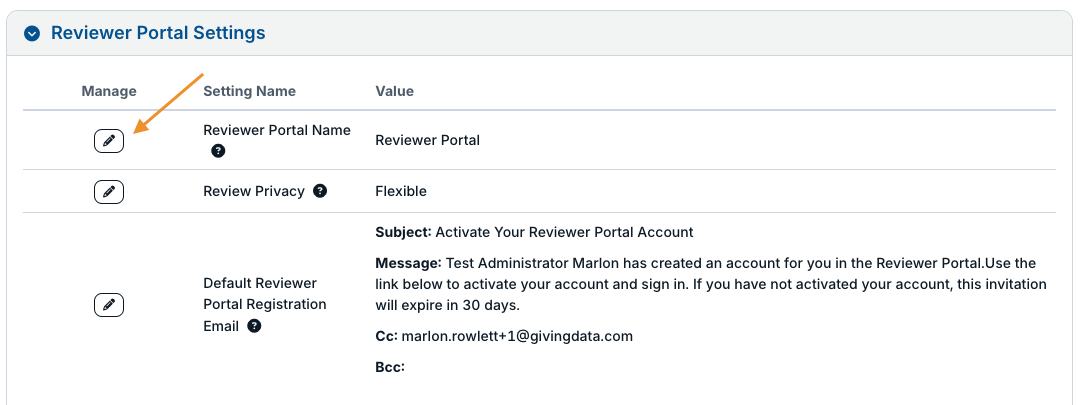This screenshot has width=1085, height=405.
Task: Open help for Reviewer Portal Name
Action: [x=218, y=151]
